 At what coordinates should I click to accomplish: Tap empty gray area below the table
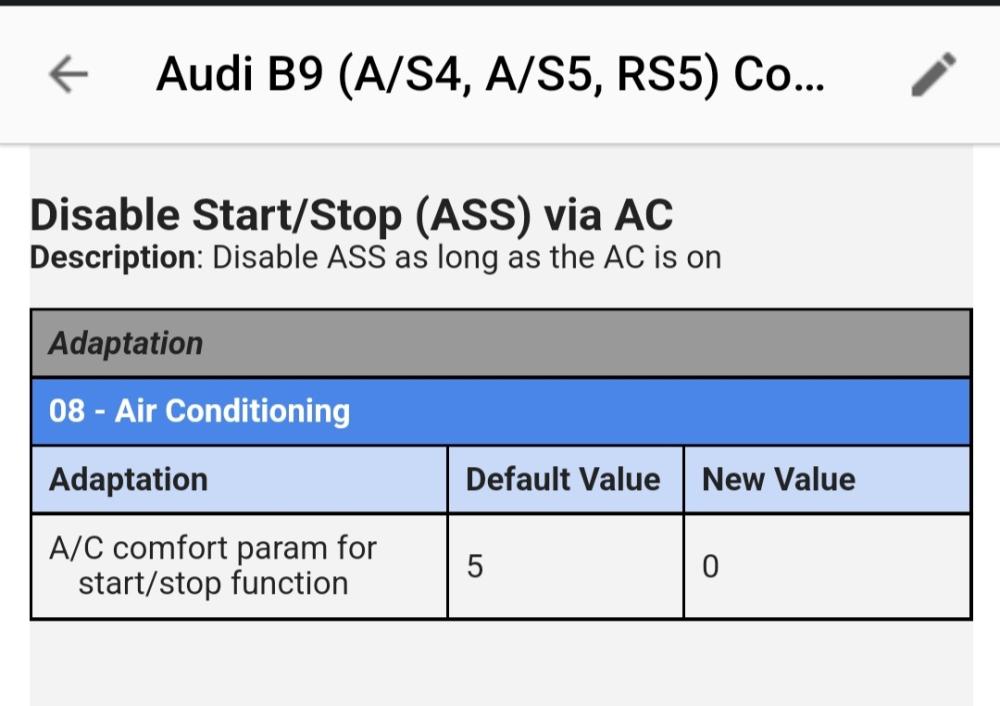501,663
